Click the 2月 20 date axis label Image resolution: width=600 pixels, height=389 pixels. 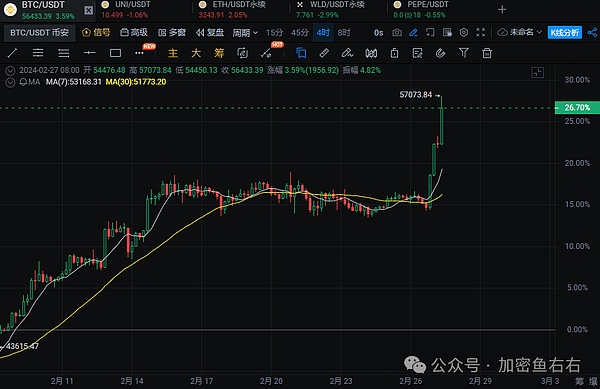tap(271, 381)
